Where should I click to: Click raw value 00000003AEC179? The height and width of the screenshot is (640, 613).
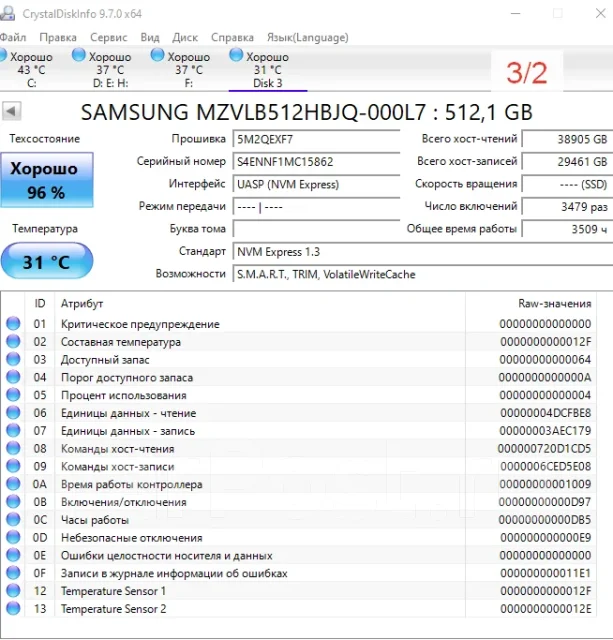click(545, 431)
